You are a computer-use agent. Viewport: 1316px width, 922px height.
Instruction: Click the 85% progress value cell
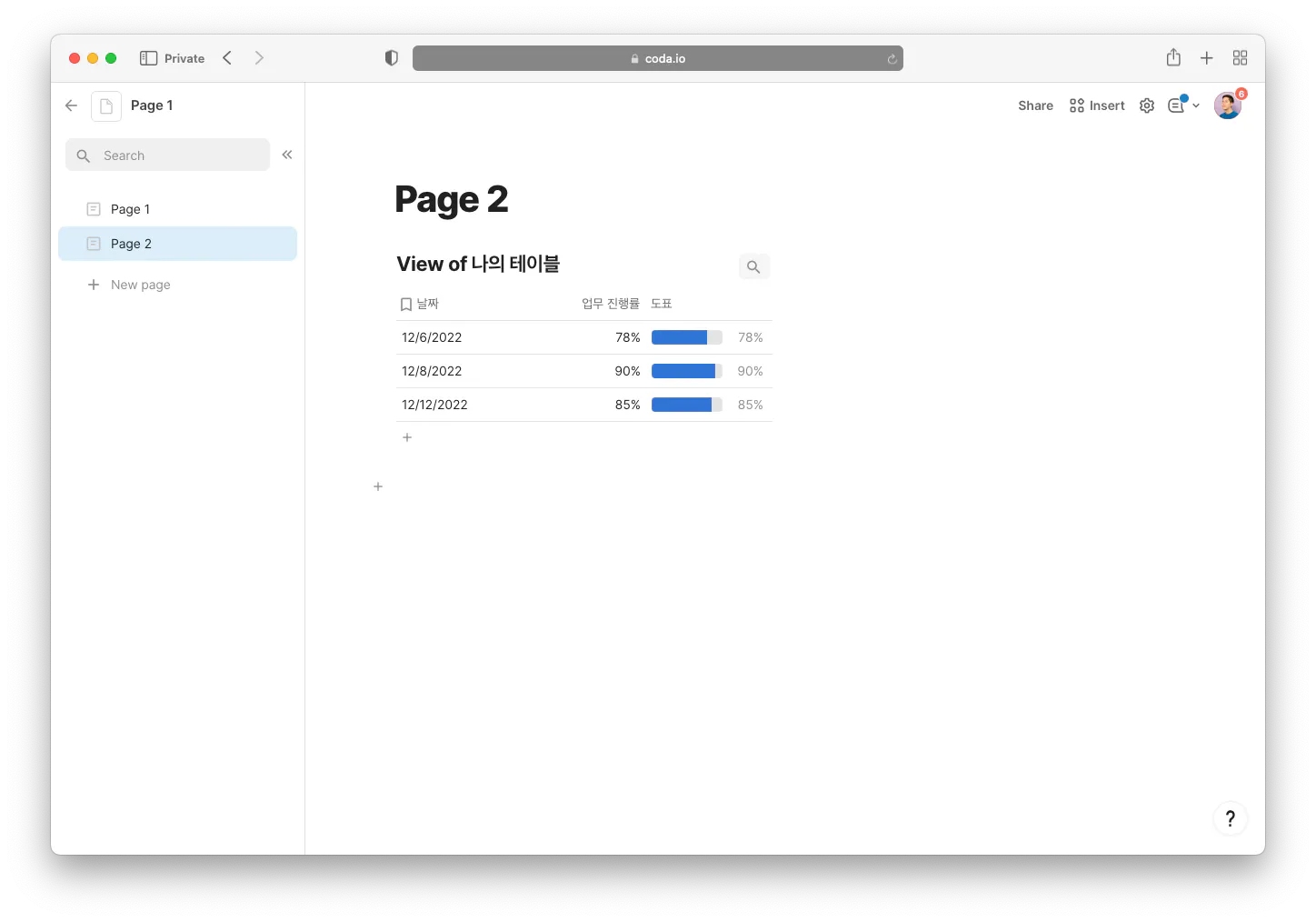pos(628,405)
